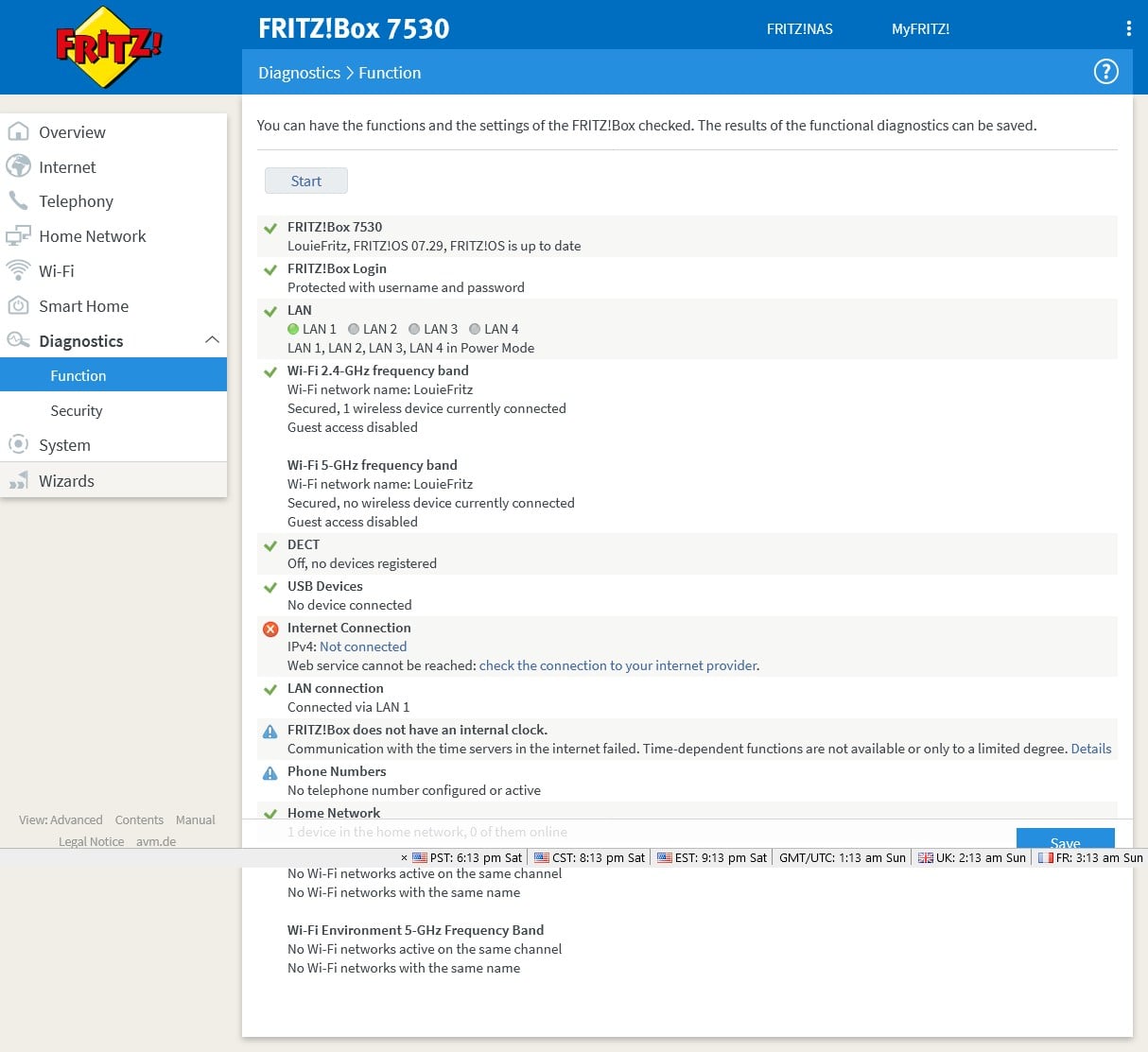Screen dimensions: 1148x1052
Task: Open the Wizards section
Action: (x=66, y=481)
